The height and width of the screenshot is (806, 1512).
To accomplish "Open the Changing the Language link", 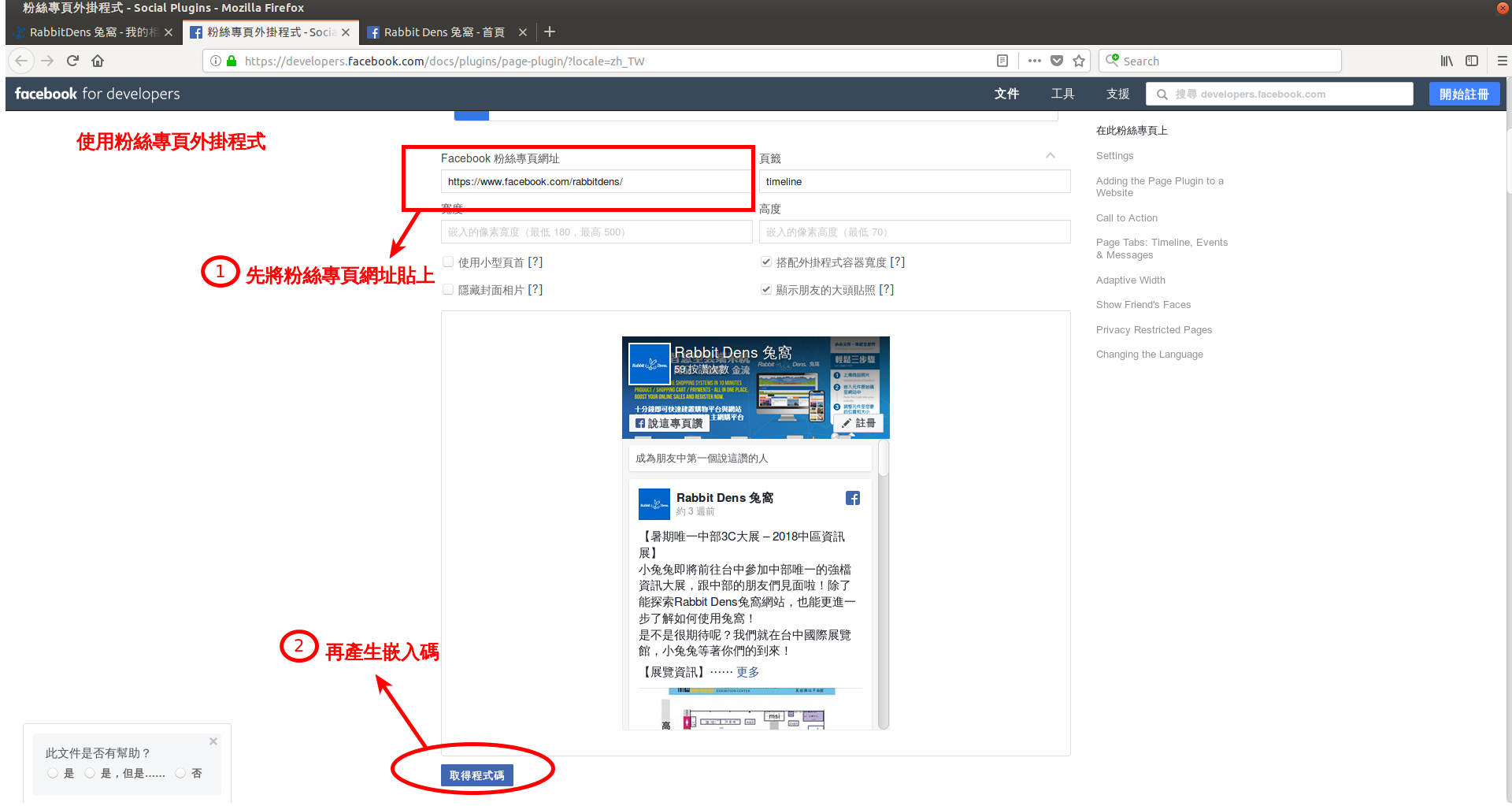I will (x=1149, y=355).
